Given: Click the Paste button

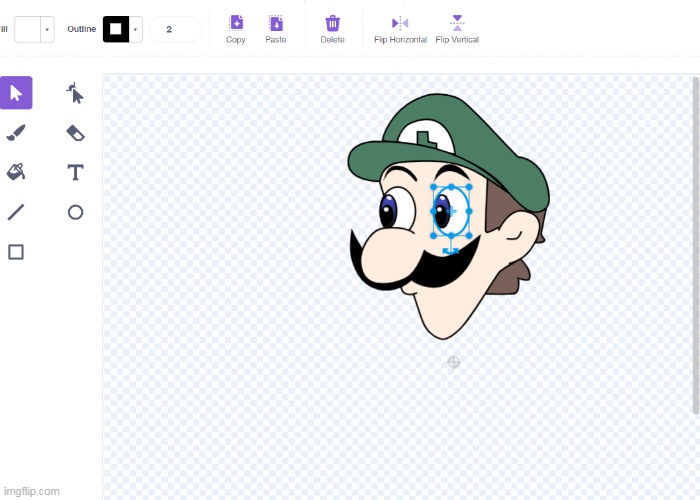Looking at the screenshot, I should (x=276, y=29).
